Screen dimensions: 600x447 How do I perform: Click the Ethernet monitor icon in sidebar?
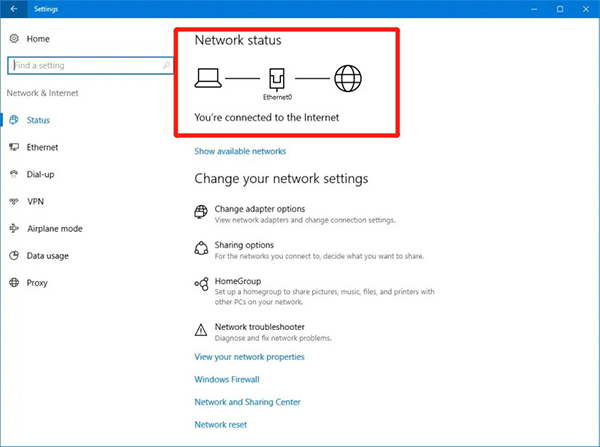point(14,147)
